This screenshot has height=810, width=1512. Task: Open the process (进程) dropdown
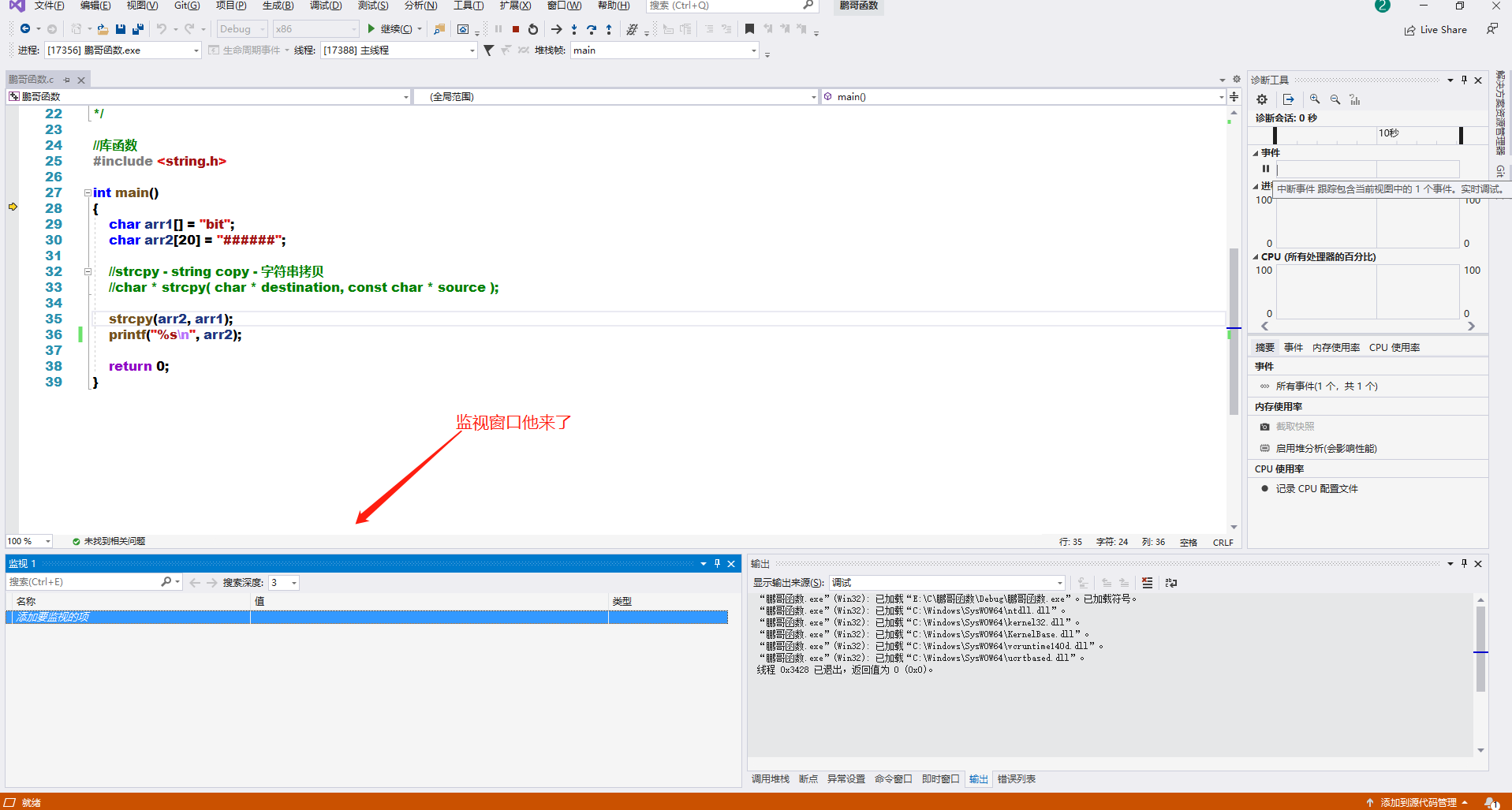123,50
